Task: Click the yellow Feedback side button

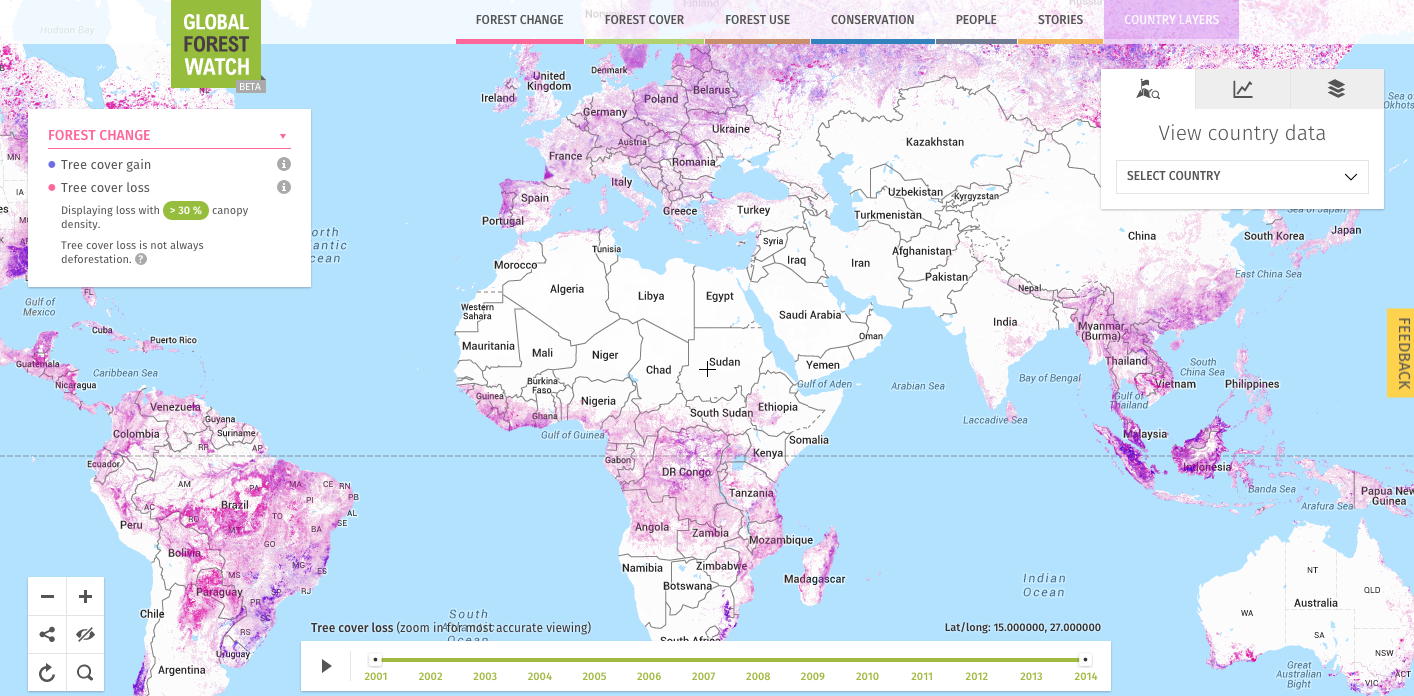Action: click(1401, 353)
